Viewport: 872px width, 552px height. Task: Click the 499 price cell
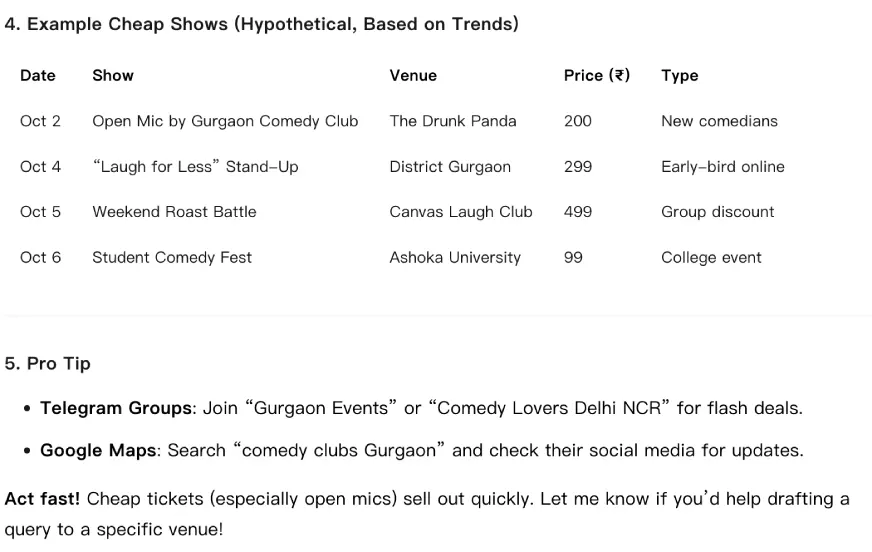coord(578,212)
